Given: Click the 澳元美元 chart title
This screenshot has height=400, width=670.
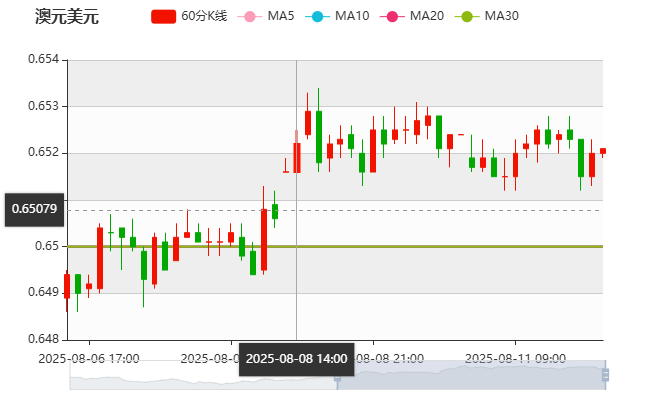Looking at the screenshot, I should 66,16.
